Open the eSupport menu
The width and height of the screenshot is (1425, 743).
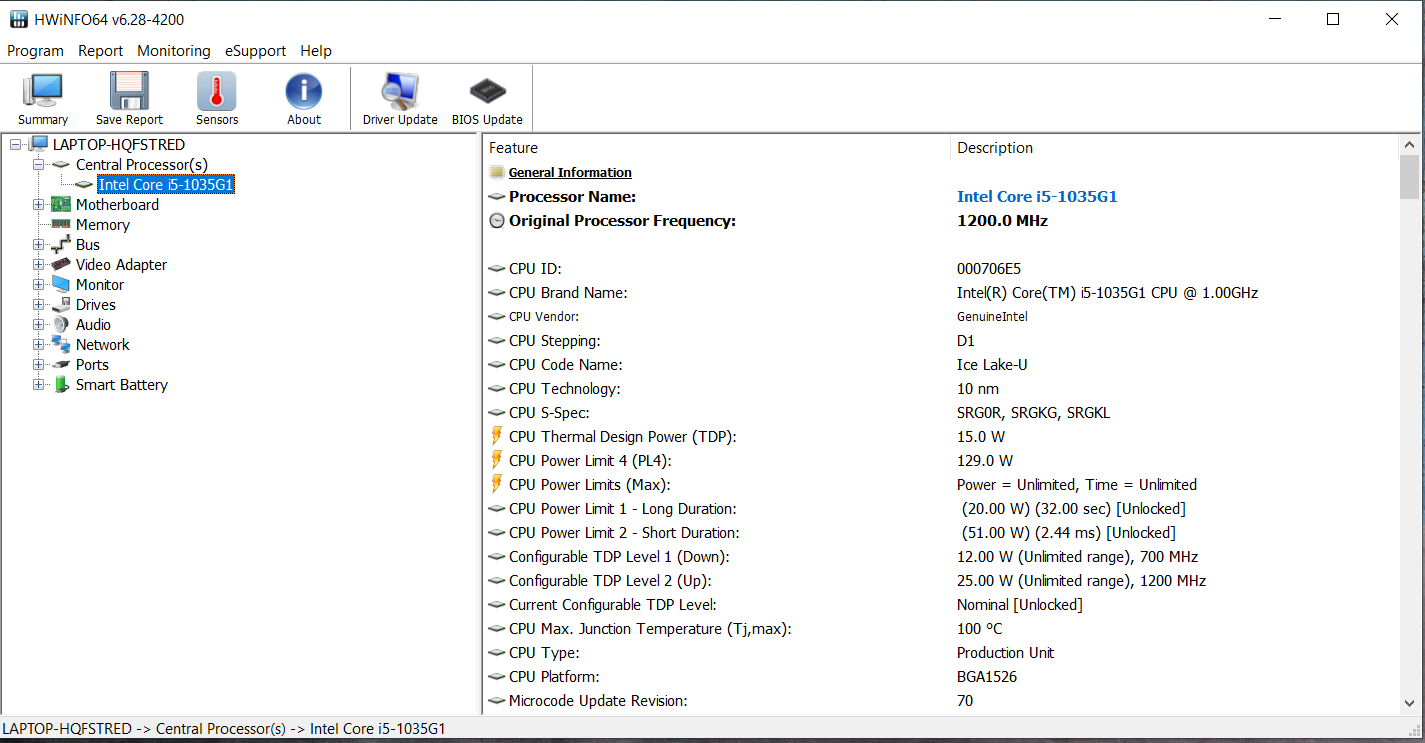(x=255, y=51)
